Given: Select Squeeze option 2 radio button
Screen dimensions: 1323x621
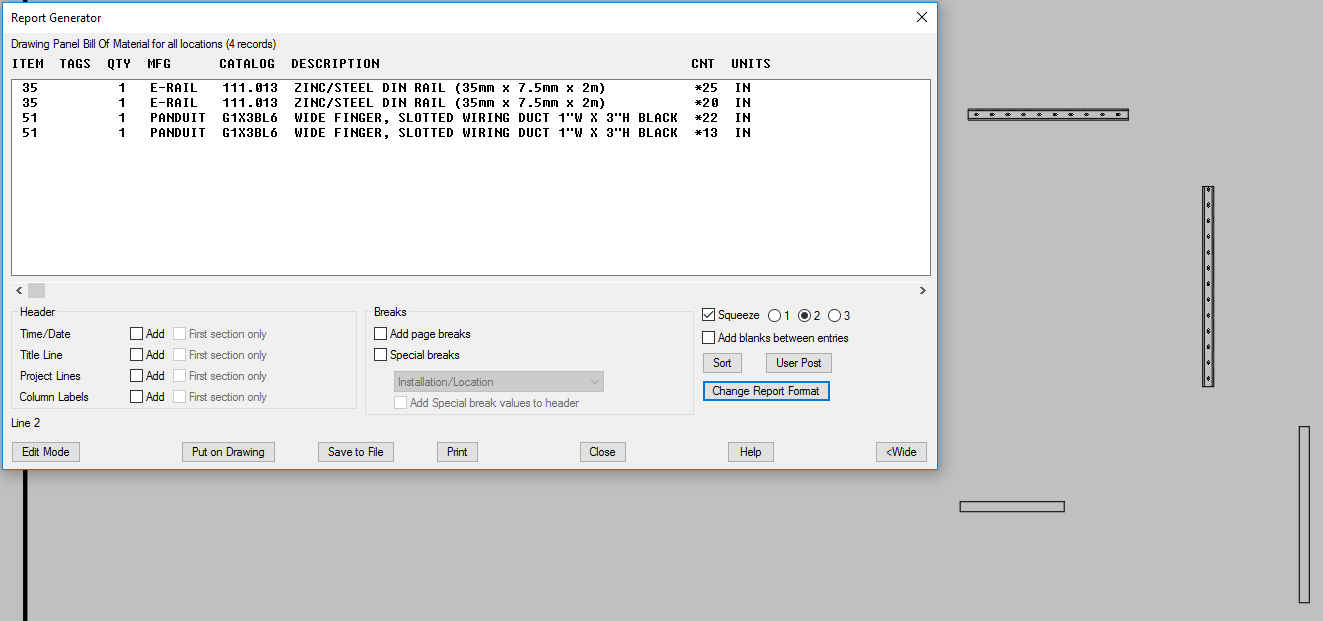Looking at the screenshot, I should (804, 316).
